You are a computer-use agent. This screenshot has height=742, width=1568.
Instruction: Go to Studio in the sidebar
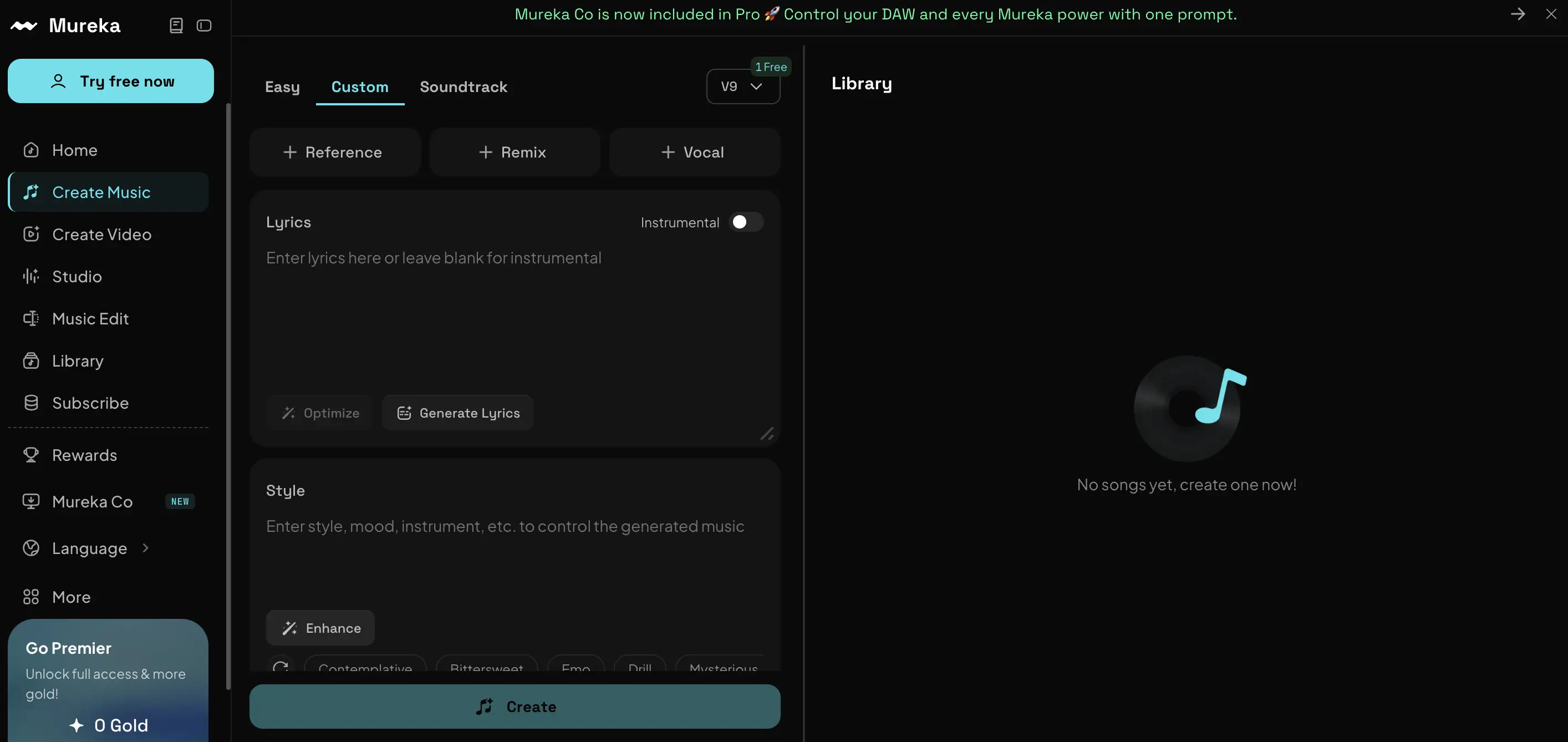pyautogui.click(x=108, y=276)
